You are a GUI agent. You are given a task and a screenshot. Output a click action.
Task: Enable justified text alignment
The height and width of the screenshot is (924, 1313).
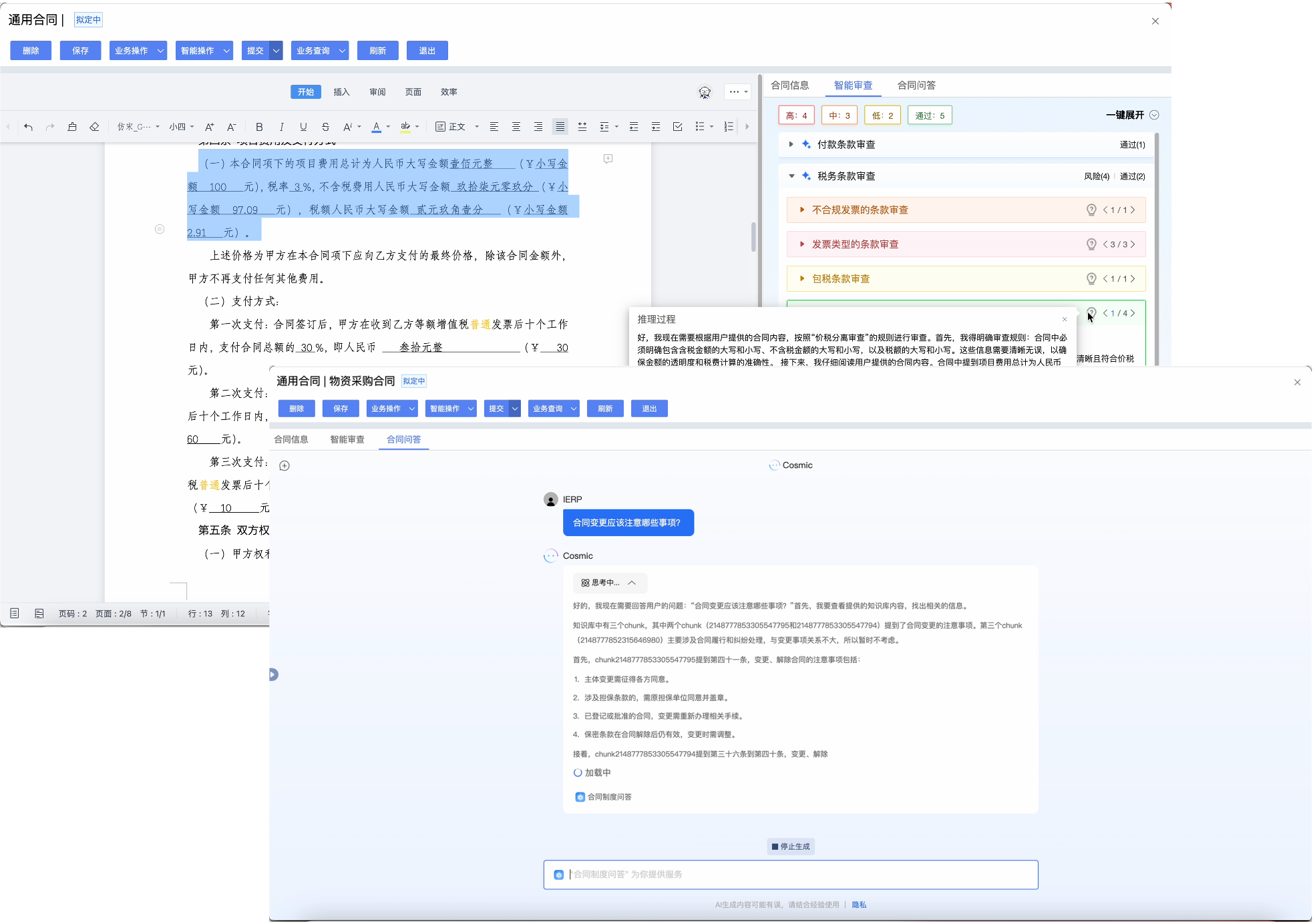point(560,127)
